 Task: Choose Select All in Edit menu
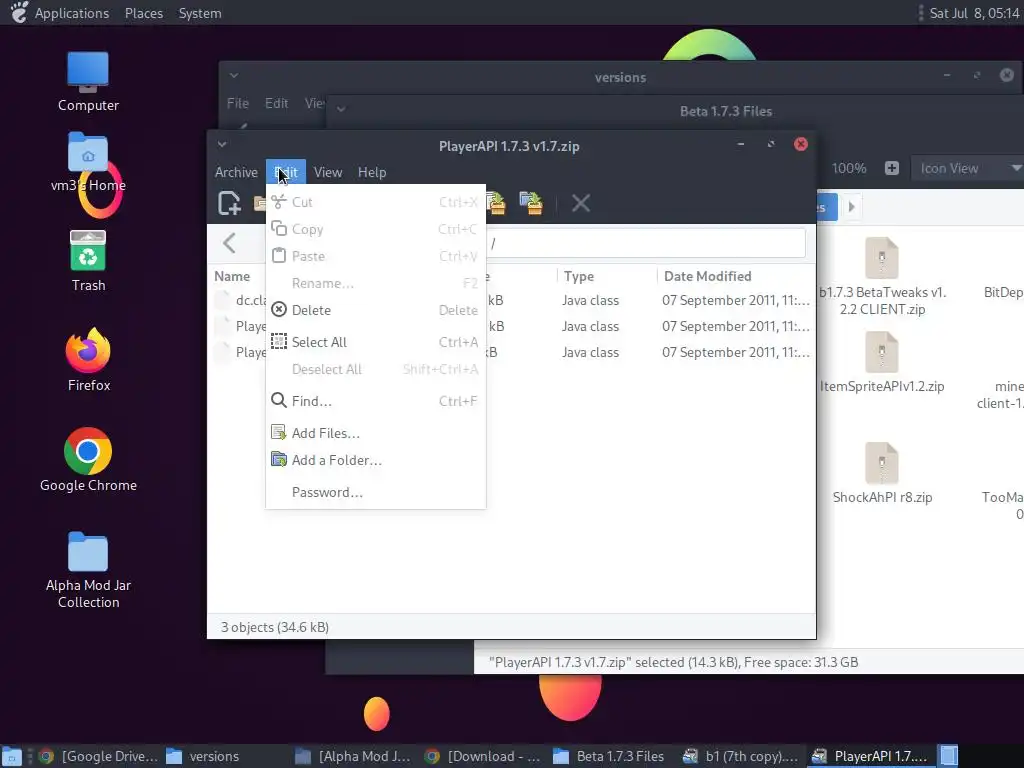(x=376, y=342)
